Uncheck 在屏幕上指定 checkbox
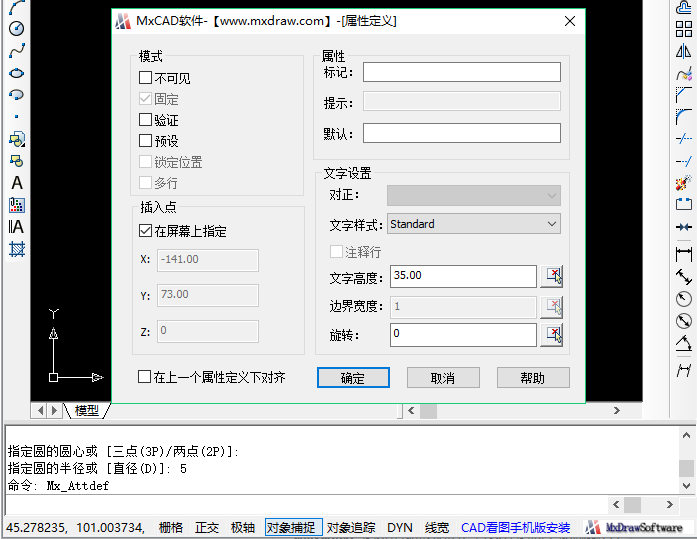 pyautogui.click(x=145, y=230)
